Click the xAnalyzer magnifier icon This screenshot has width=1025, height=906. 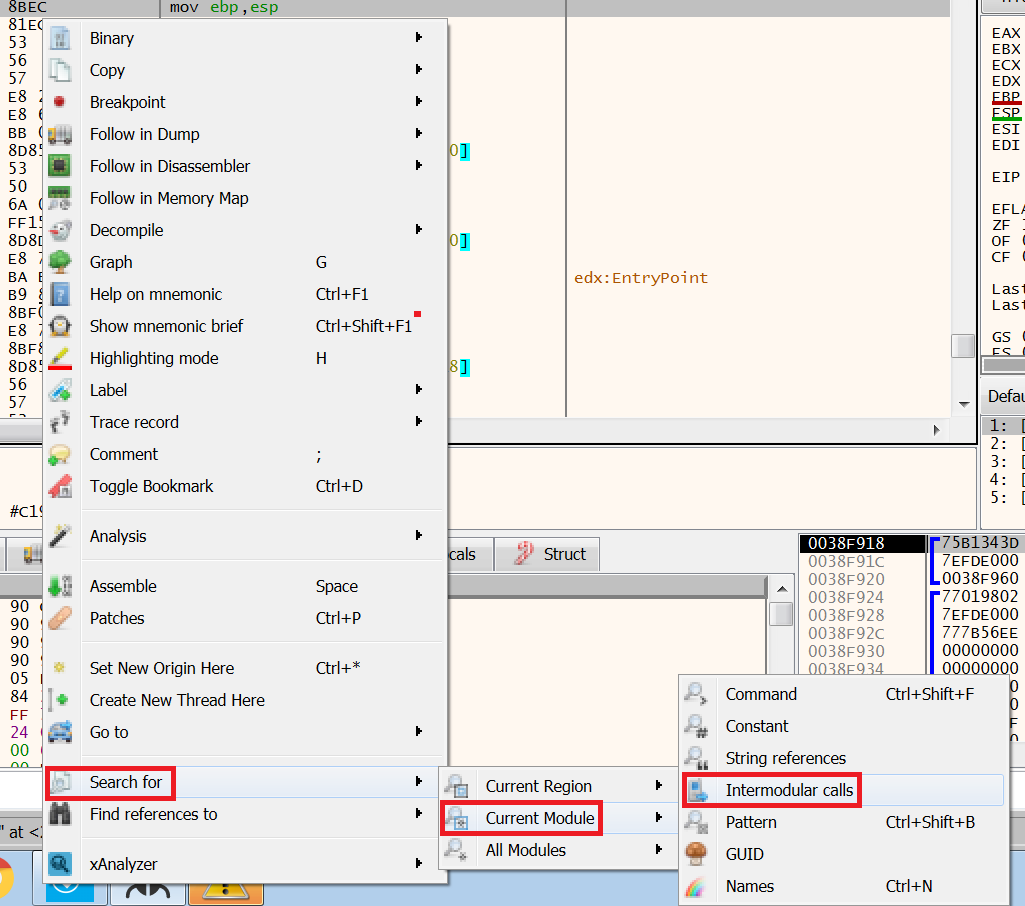pyautogui.click(x=60, y=860)
